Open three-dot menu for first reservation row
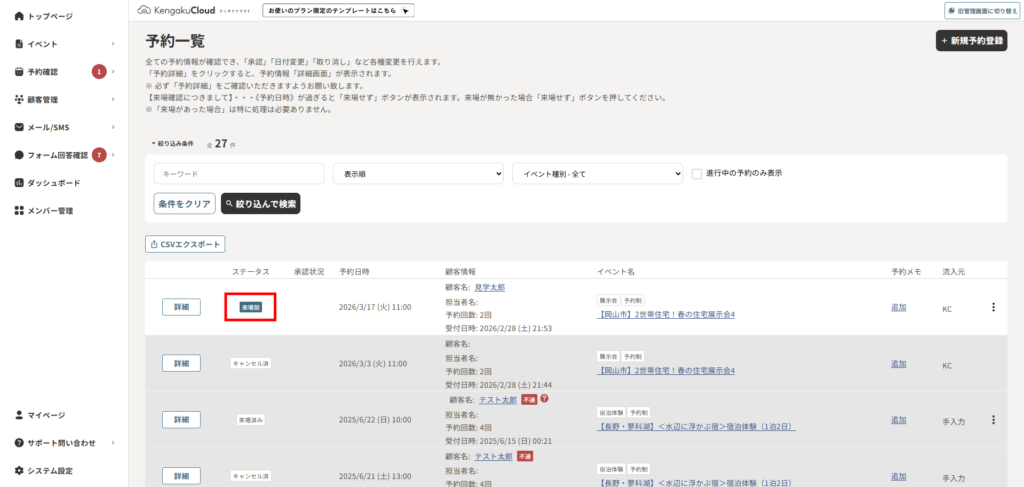 993,307
